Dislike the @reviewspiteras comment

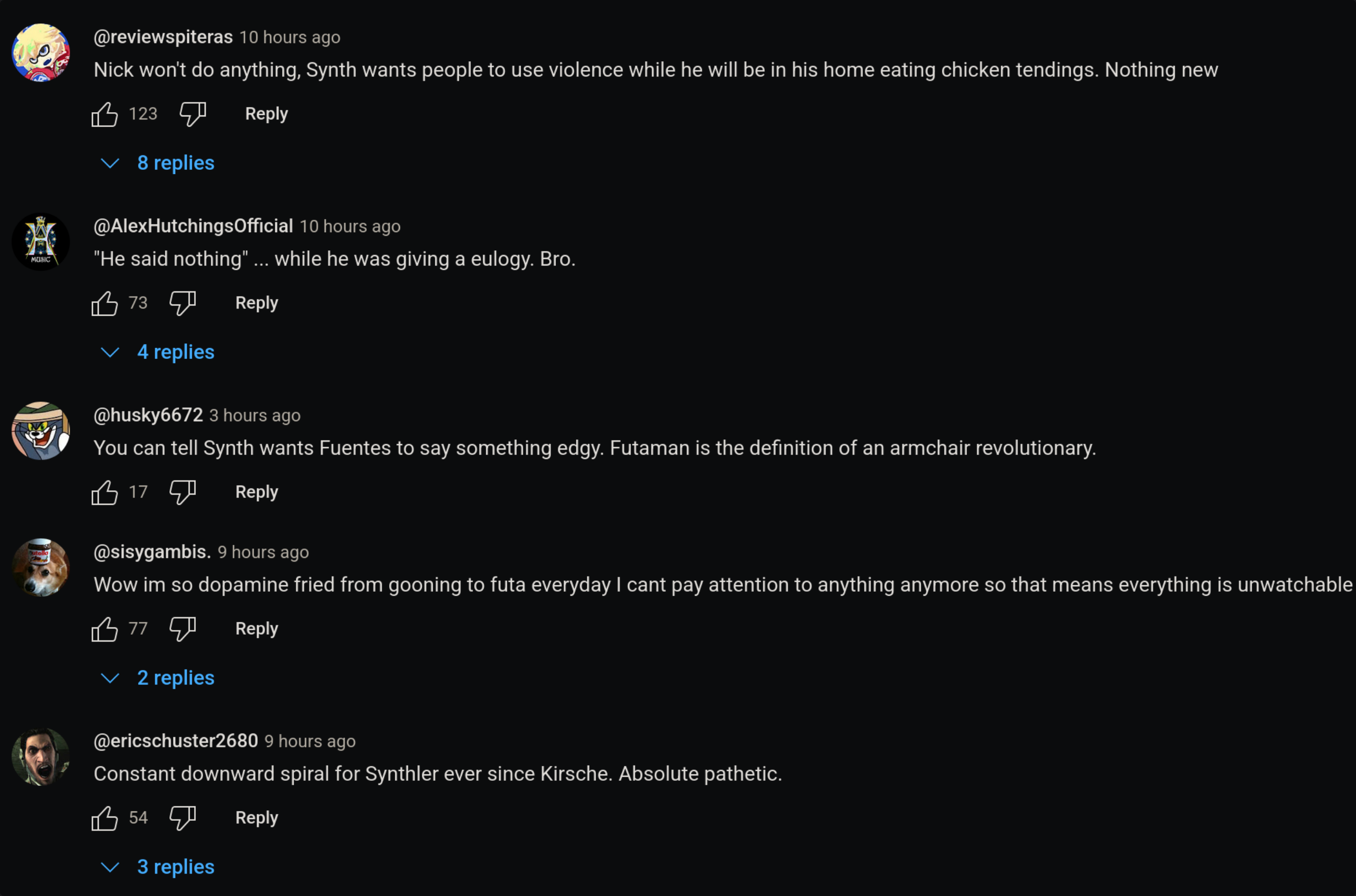193,114
